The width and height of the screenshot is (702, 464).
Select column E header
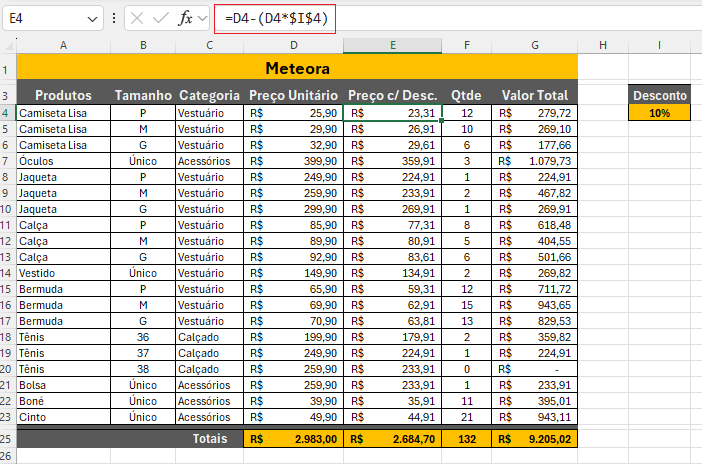[x=392, y=45]
